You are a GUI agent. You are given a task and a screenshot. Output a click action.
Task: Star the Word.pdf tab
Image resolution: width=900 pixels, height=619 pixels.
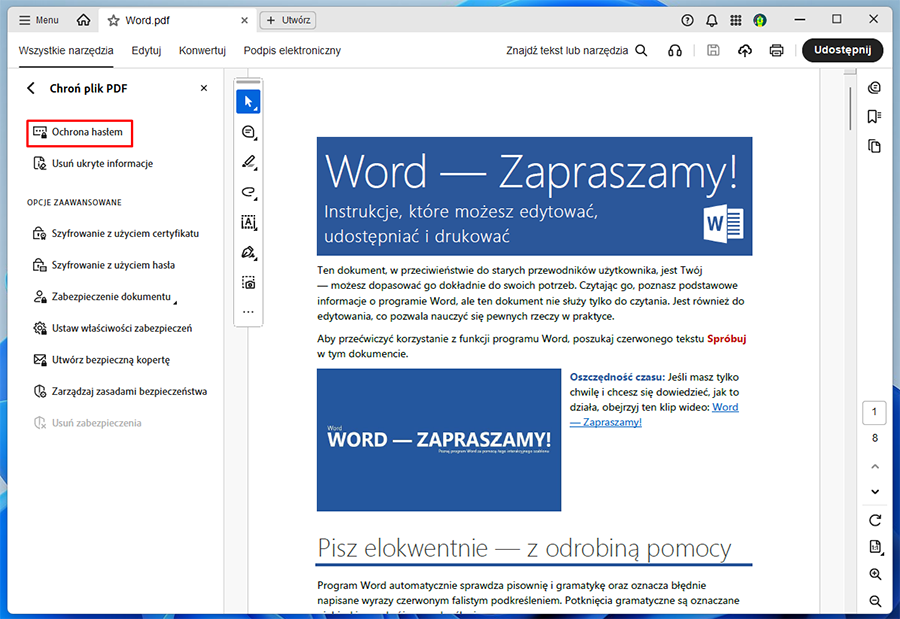coord(114,21)
